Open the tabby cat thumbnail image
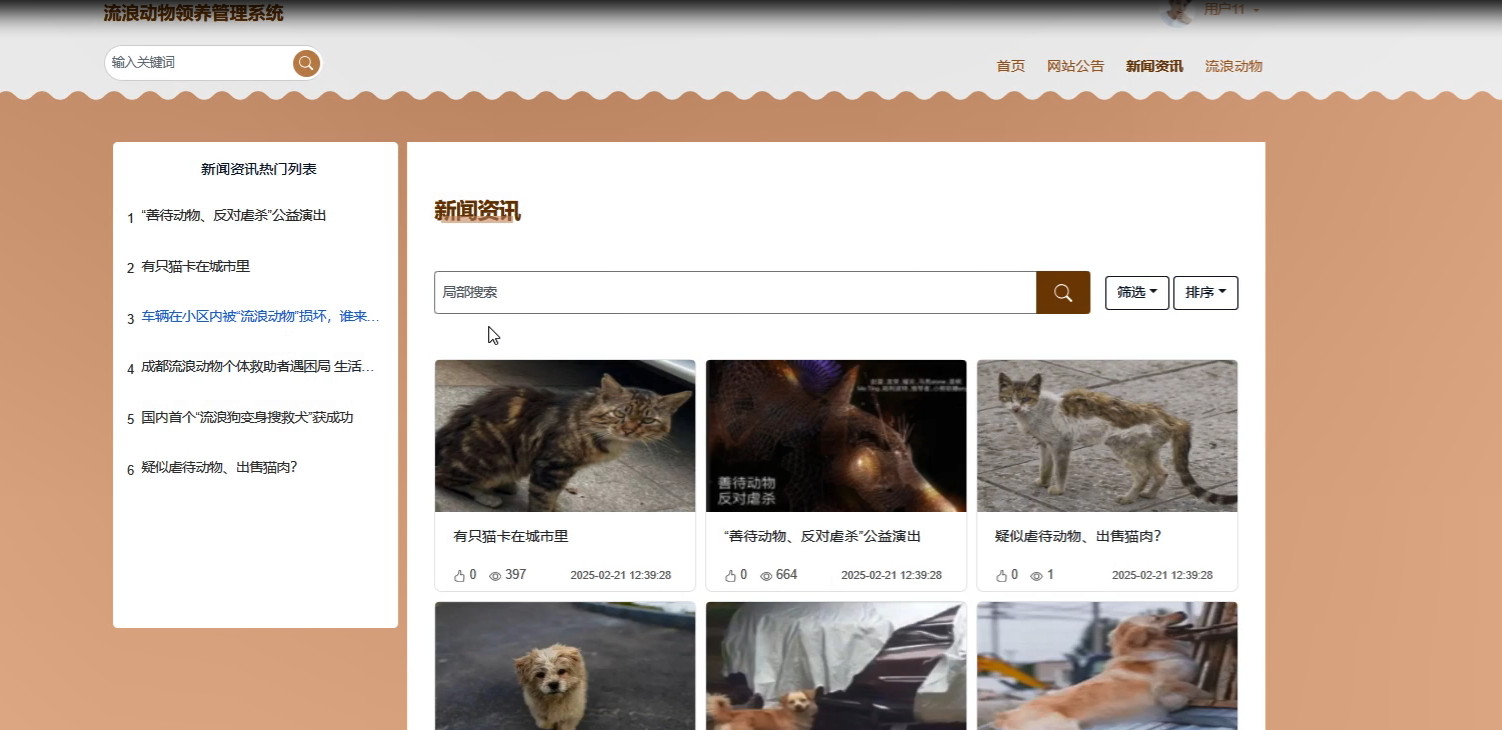 tap(565, 436)
